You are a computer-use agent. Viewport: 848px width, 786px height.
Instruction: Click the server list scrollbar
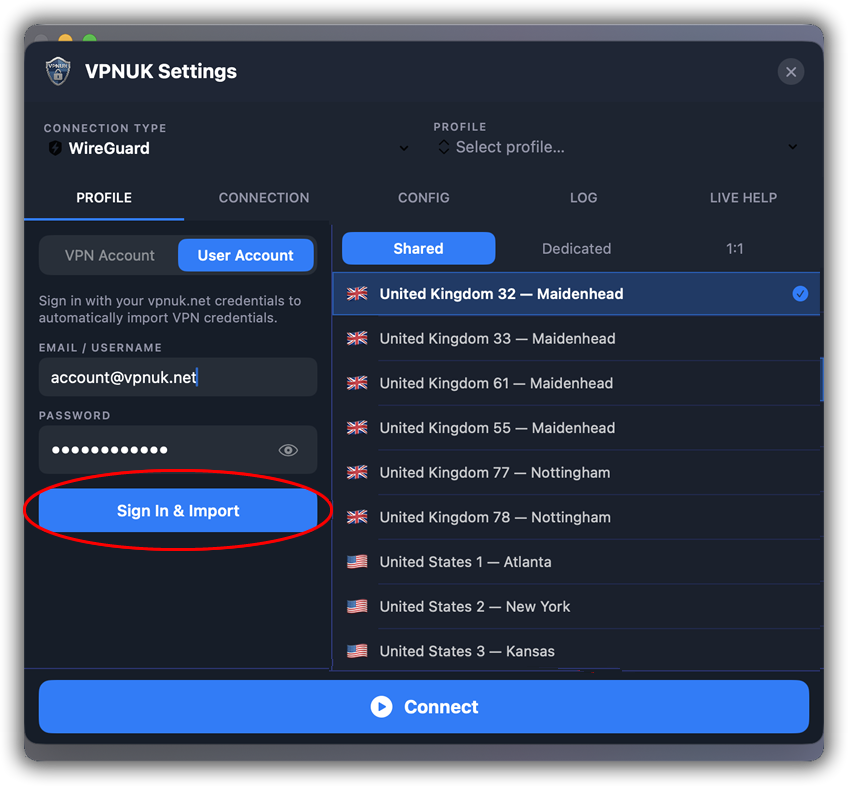coord(822,379)
